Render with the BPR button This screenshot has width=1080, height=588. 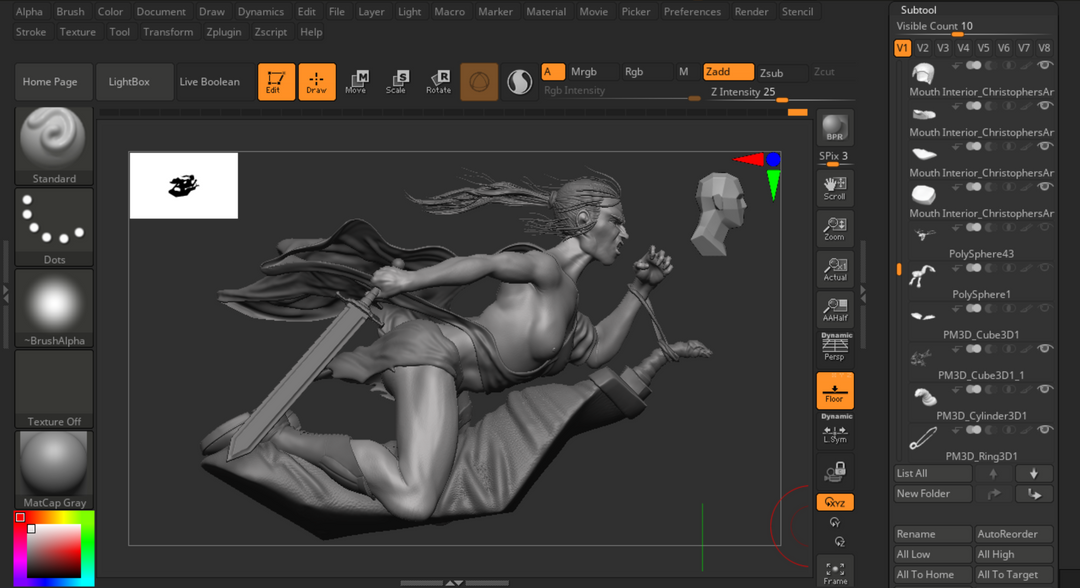click(x=835, y=127)
